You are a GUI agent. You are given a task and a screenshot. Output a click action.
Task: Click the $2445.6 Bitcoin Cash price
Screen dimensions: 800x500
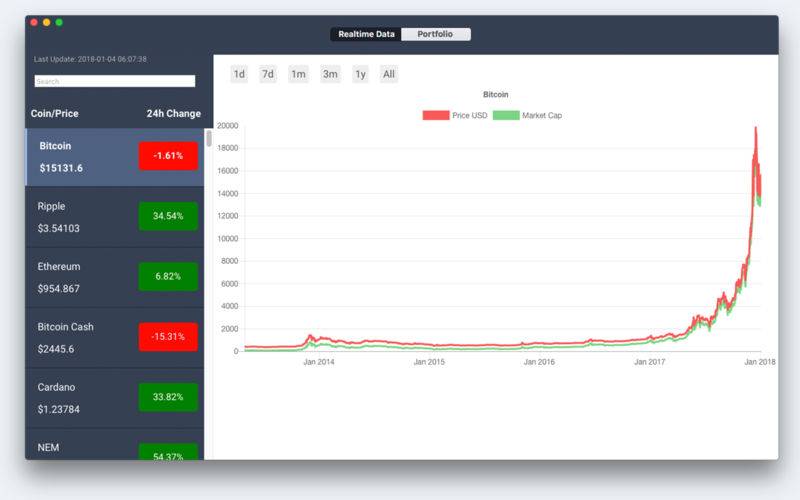(56, 349)
